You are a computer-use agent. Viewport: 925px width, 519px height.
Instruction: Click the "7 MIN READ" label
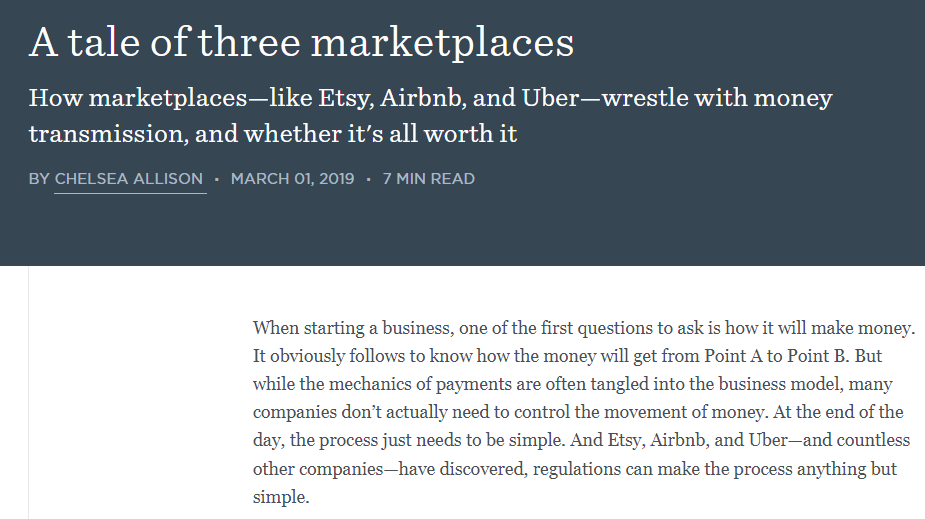[428, 179]
